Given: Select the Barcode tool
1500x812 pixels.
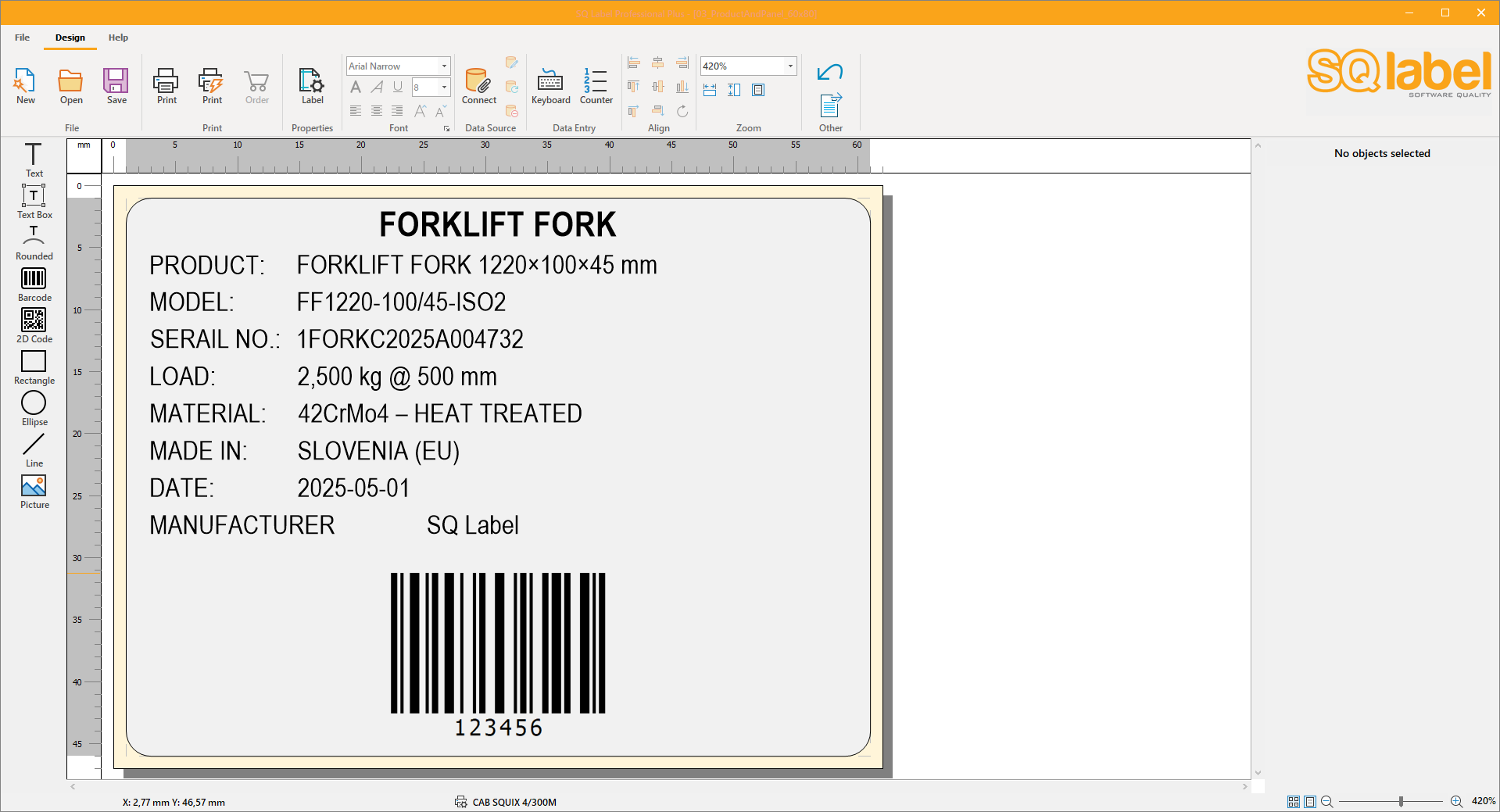Looking at the screenshot, I should (34, 284).
